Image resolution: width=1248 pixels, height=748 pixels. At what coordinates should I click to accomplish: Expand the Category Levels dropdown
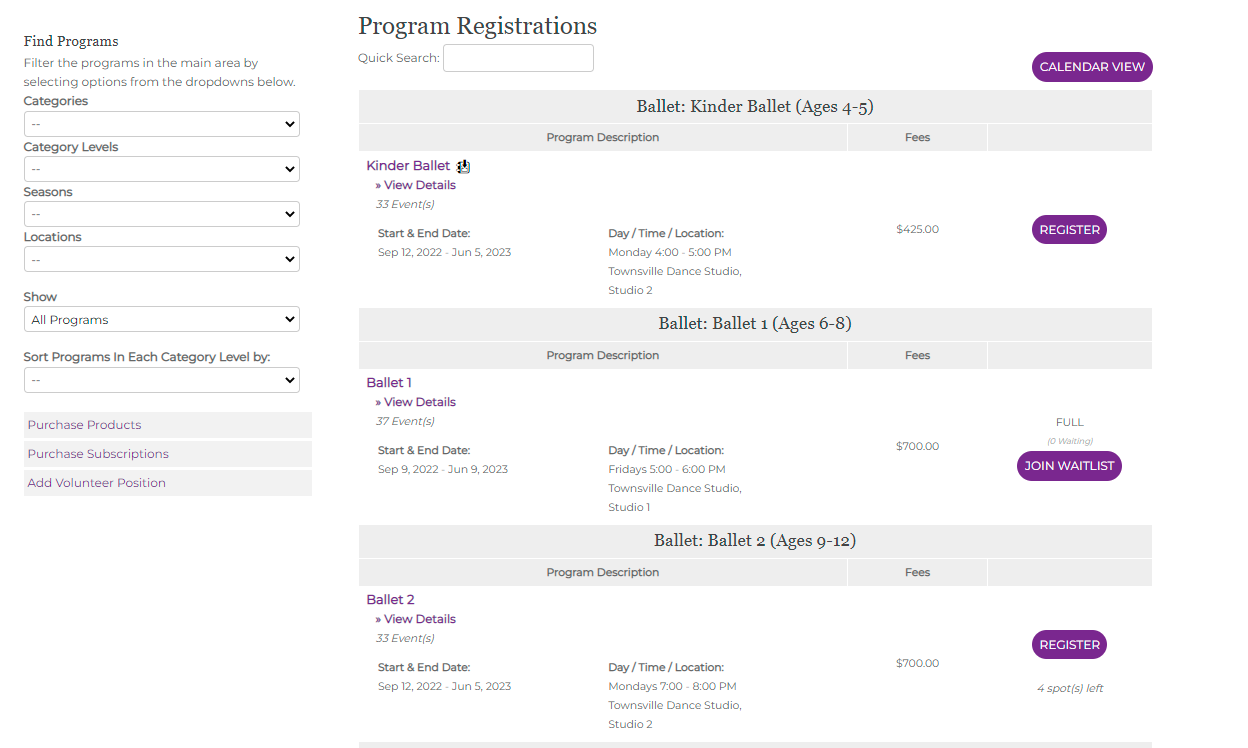(x=161, y=169)
